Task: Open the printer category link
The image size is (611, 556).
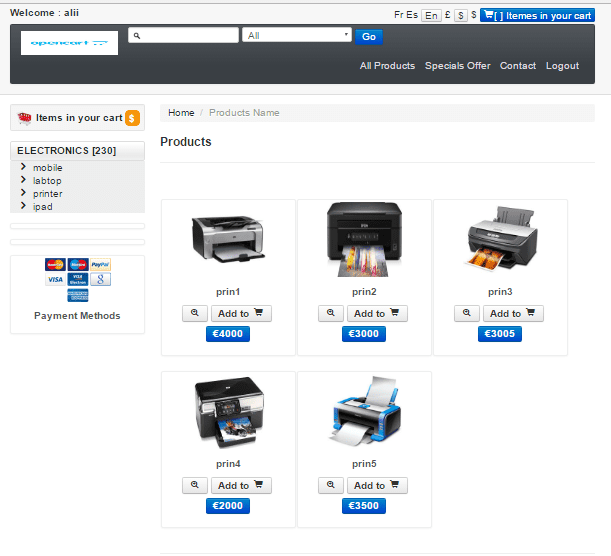Action: click(x=48, y=194)
